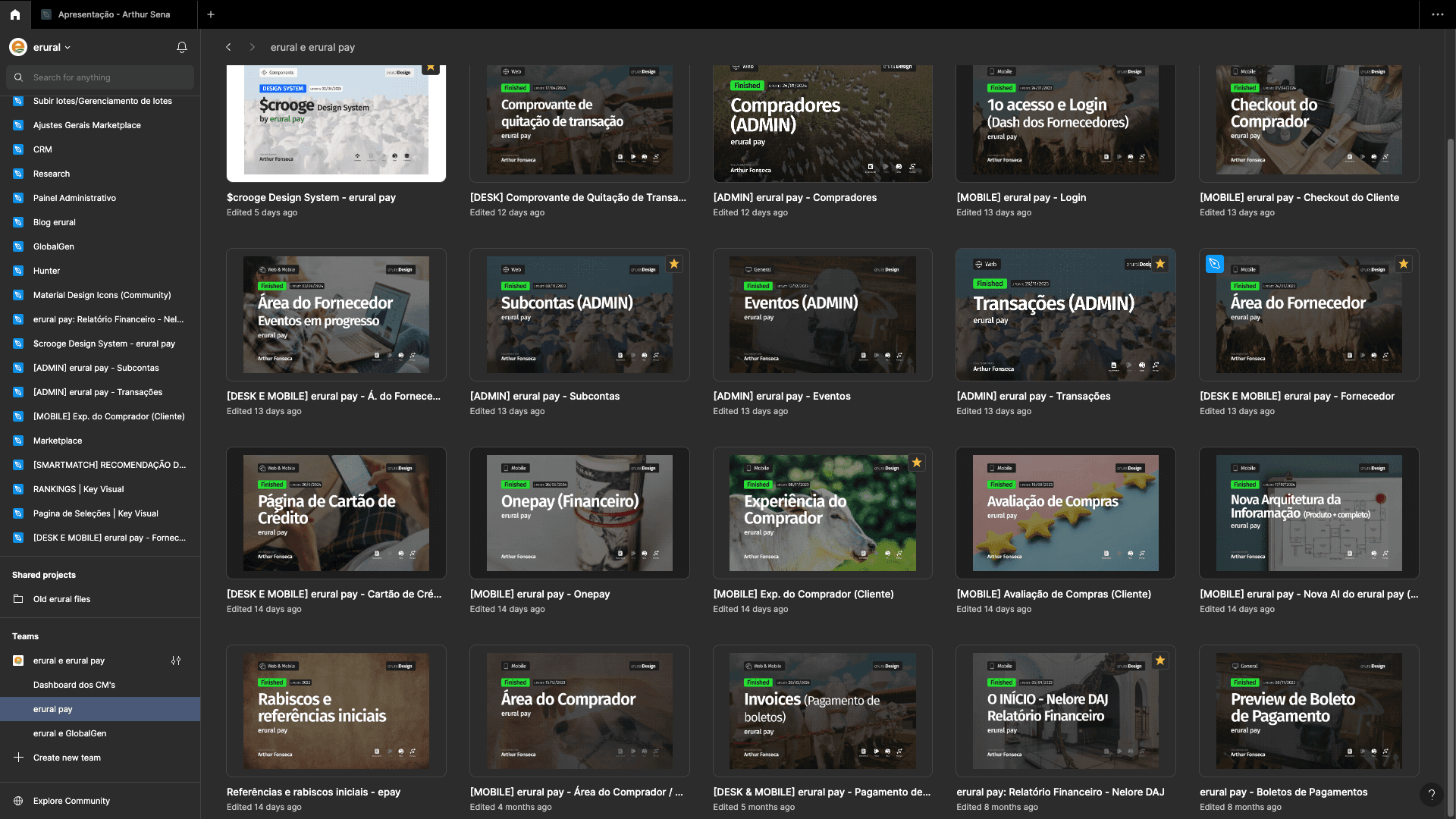The height and width of the screenshot is (819, 1456).
Task: Click Create new team
Action: [67, 758]
